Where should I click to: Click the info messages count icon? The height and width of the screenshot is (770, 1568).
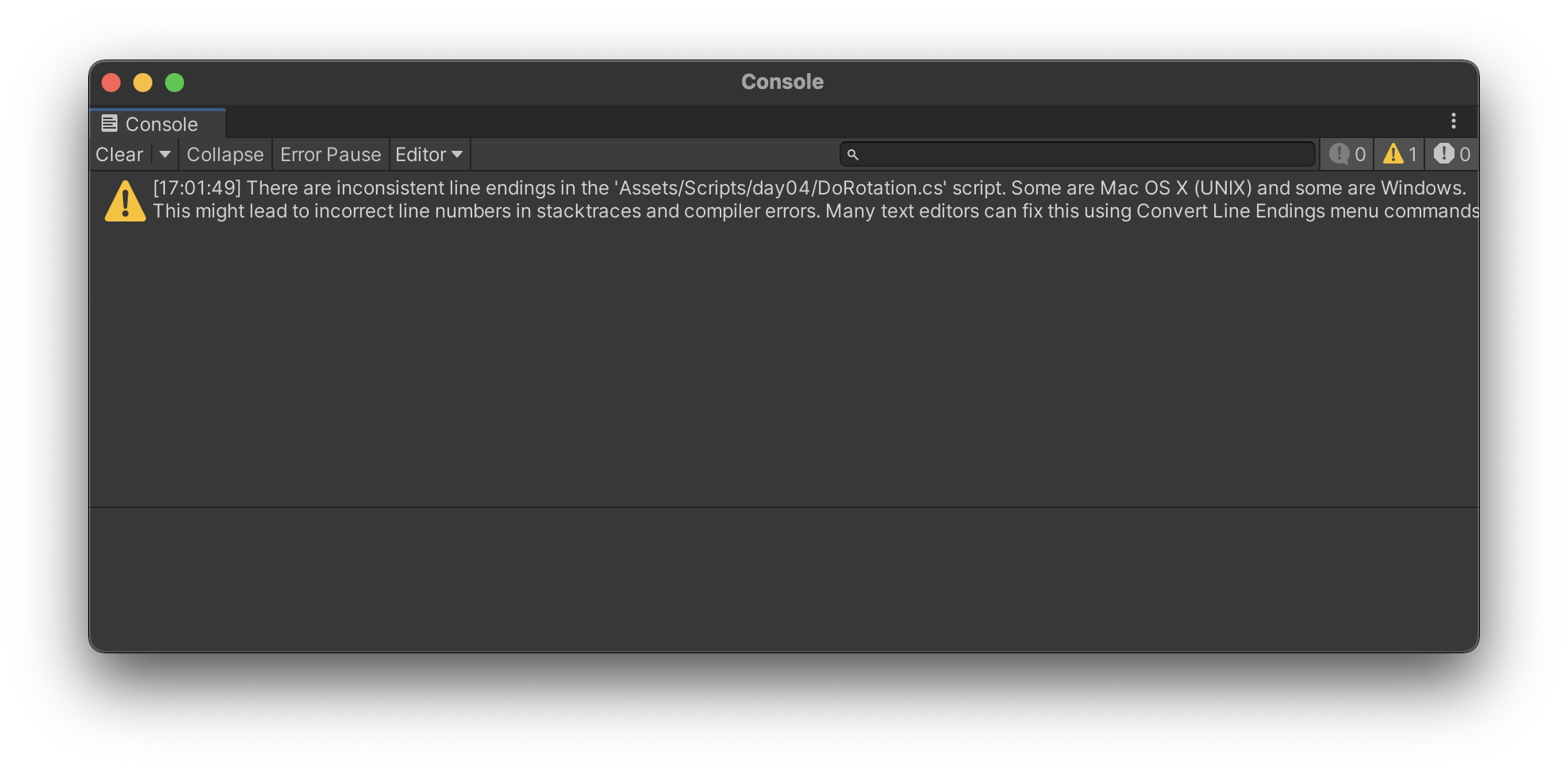coord(1346,154)
